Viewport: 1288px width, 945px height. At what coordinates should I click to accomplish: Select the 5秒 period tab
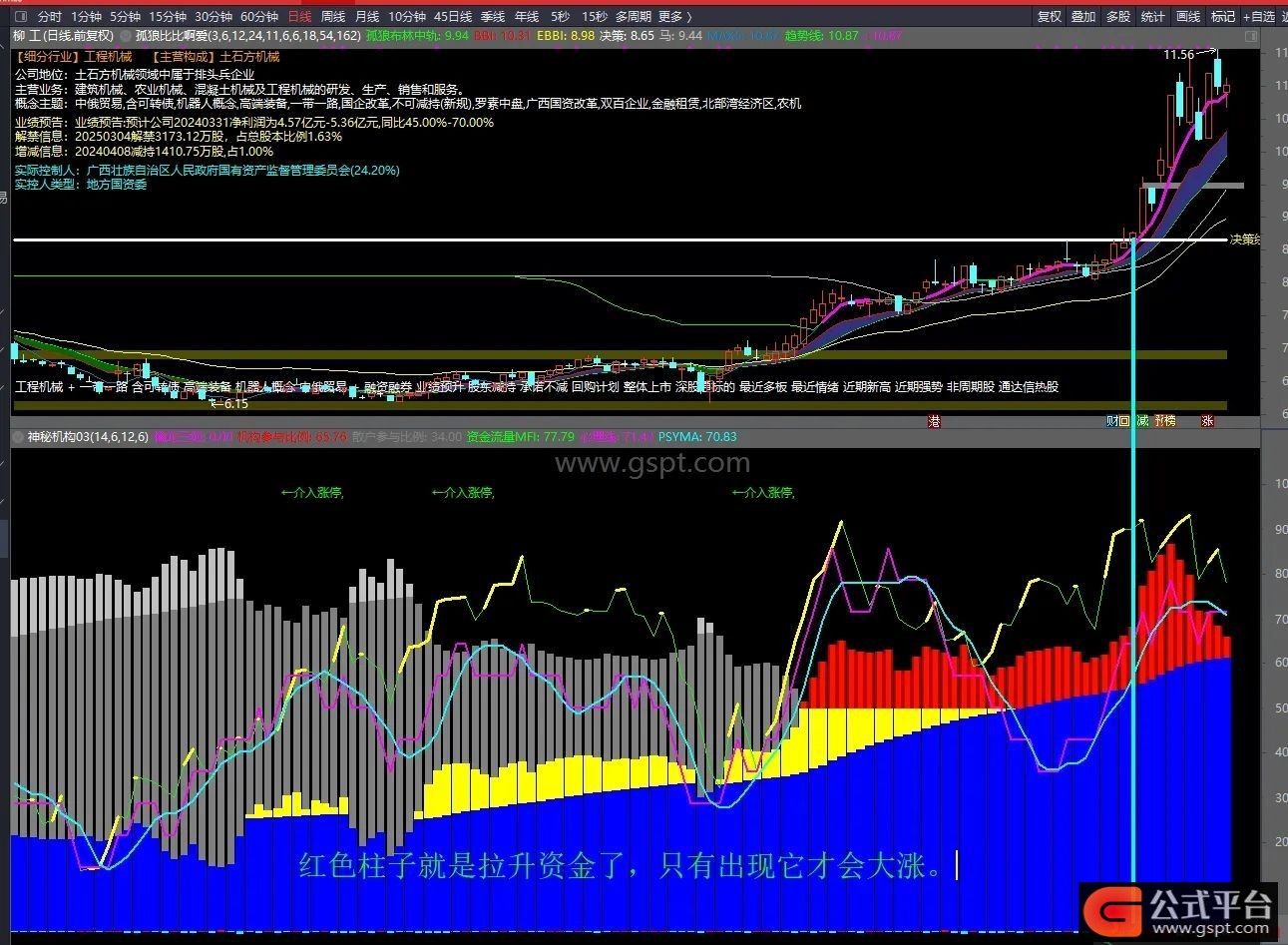tap(560, 16)
